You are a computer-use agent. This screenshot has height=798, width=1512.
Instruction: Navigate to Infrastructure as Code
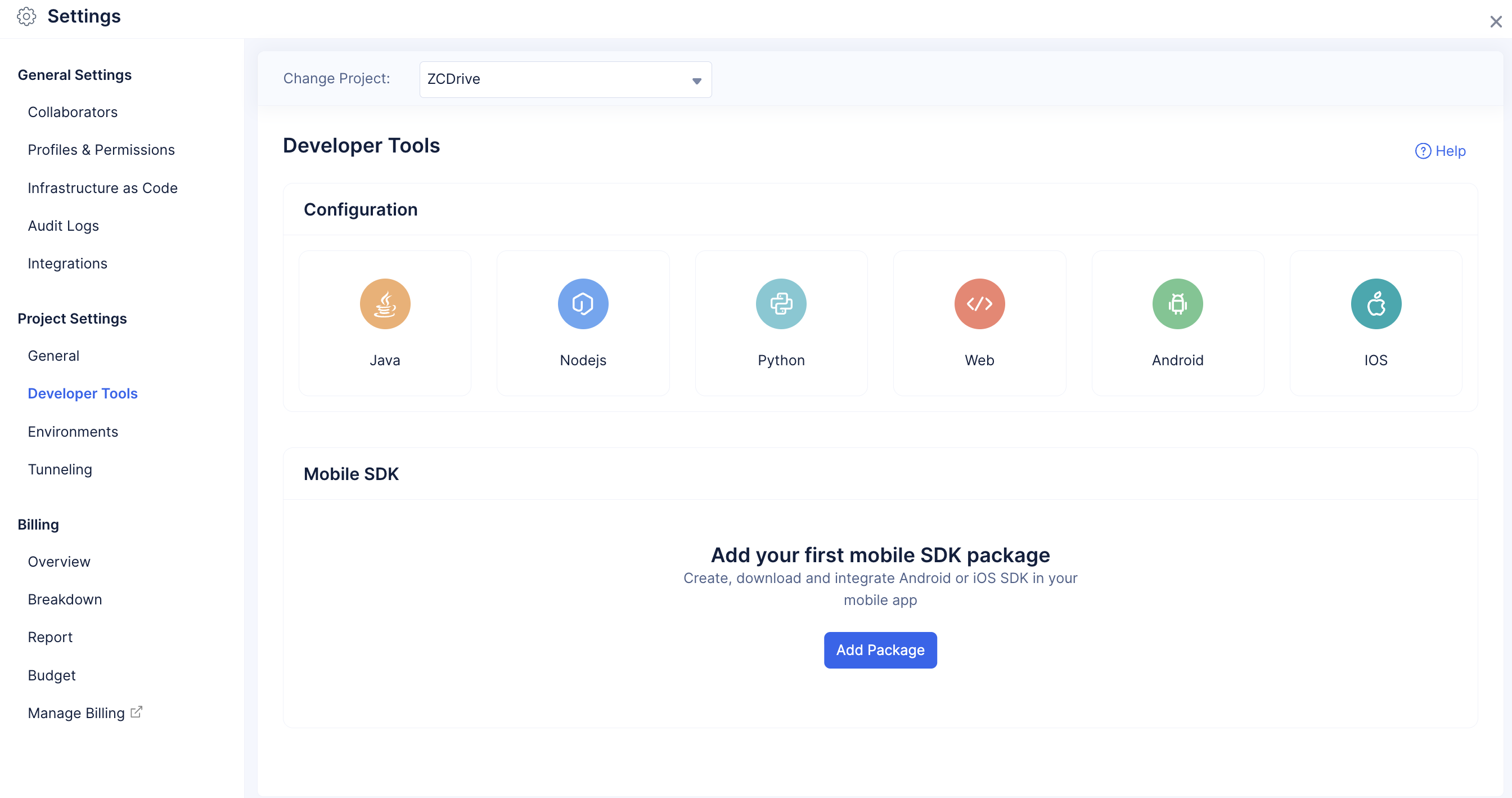point(103,188)
